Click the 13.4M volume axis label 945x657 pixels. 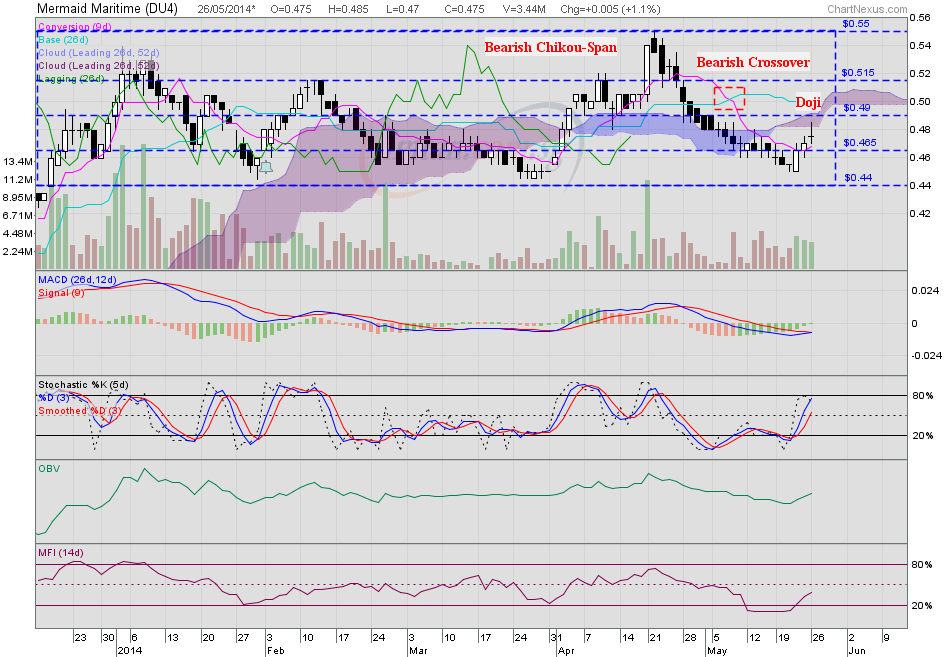(x=17, y=162)
